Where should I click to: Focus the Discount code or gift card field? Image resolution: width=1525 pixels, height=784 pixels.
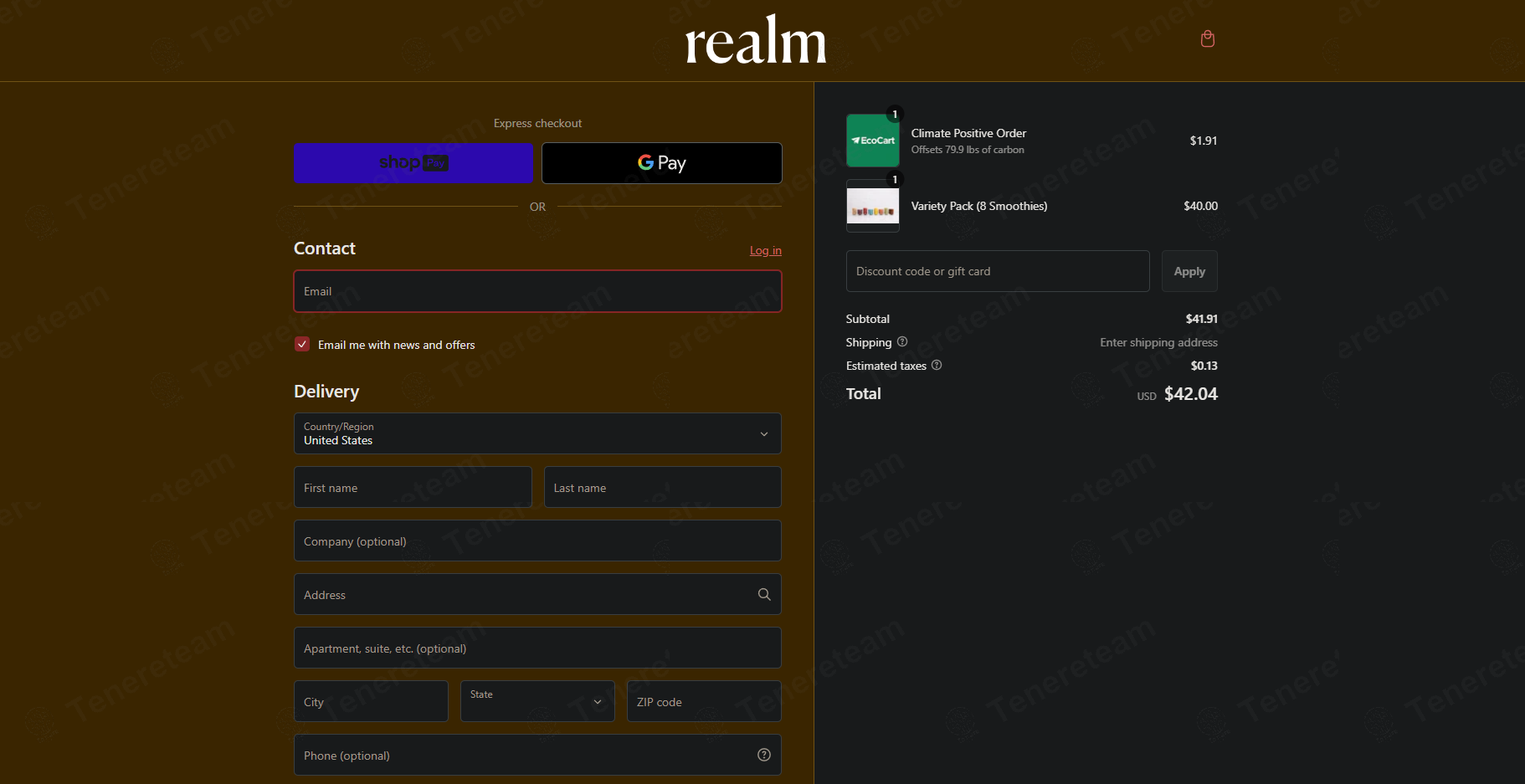[x=998, y=271]
